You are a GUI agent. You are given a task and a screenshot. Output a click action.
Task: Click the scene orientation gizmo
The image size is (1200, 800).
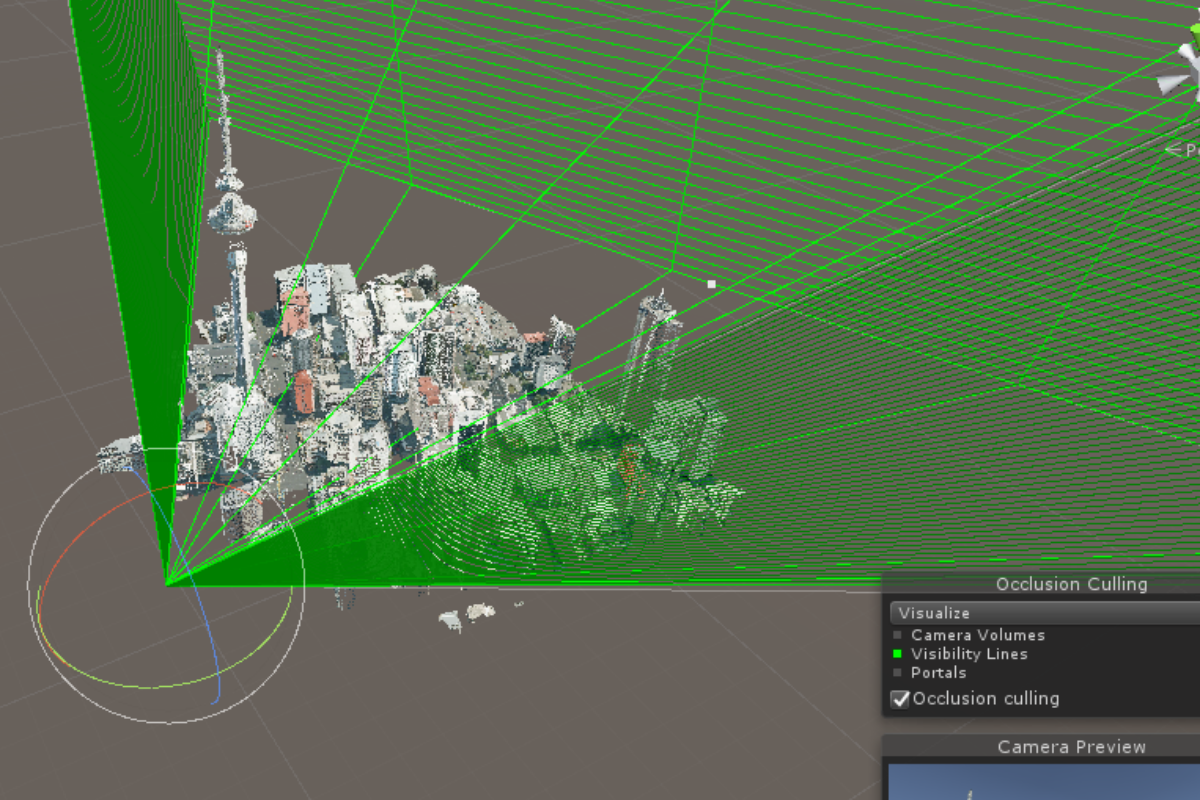pyautogui.click(x=1182, y=70)
